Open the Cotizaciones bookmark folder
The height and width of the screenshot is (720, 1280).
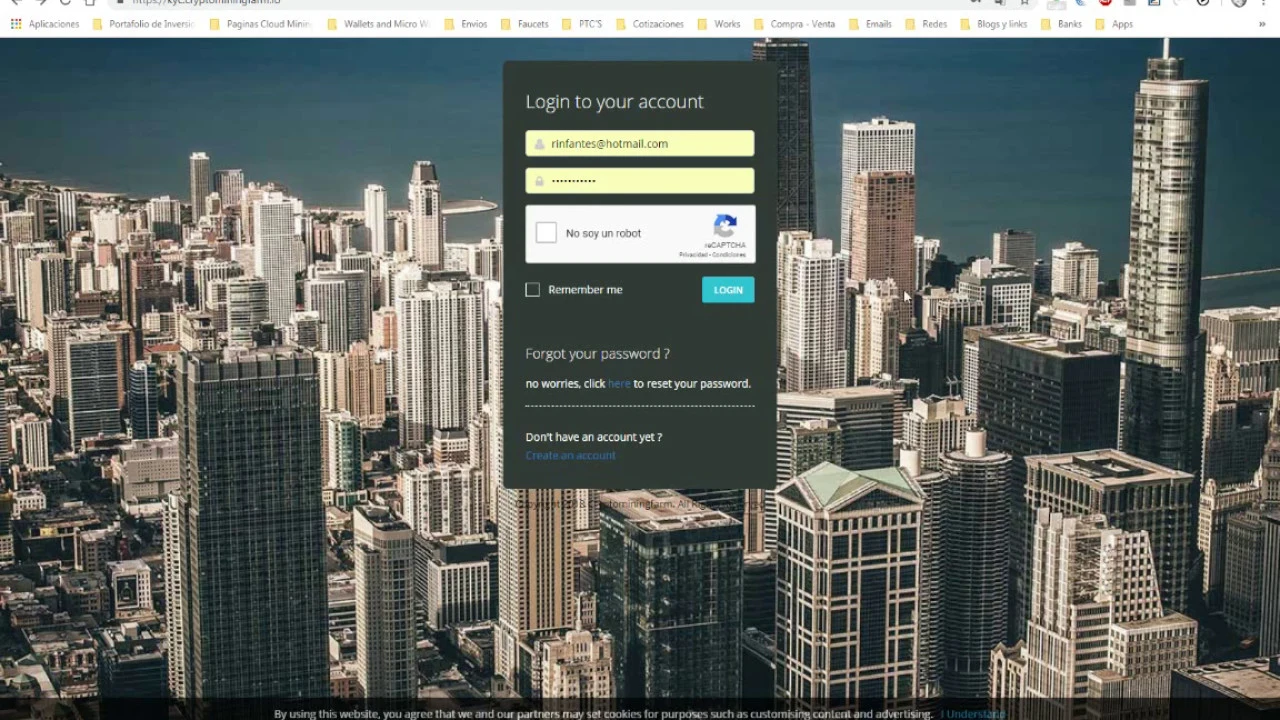point(650,24)
